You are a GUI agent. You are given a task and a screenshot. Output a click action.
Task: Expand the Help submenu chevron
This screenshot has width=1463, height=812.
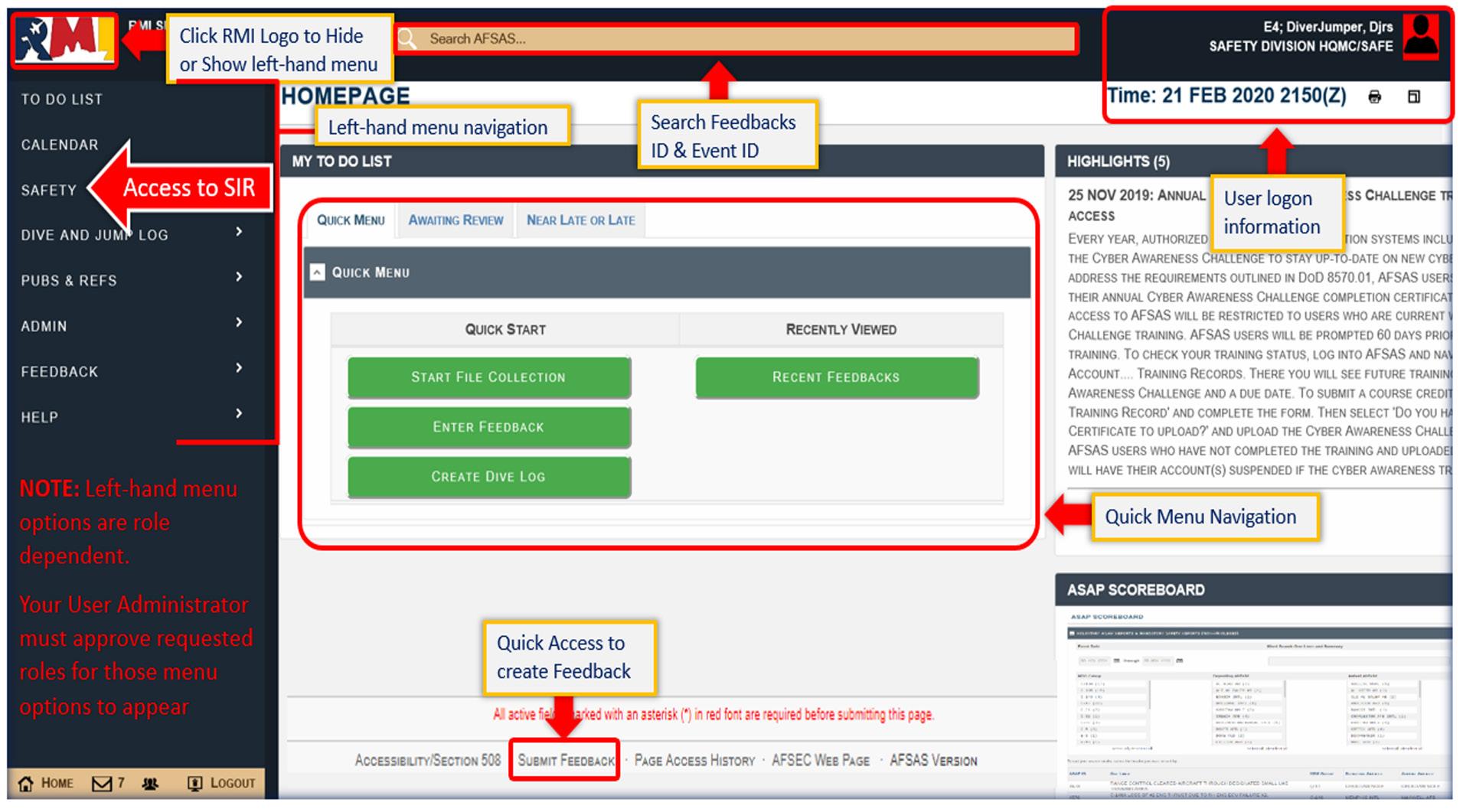tap(240, 413)
